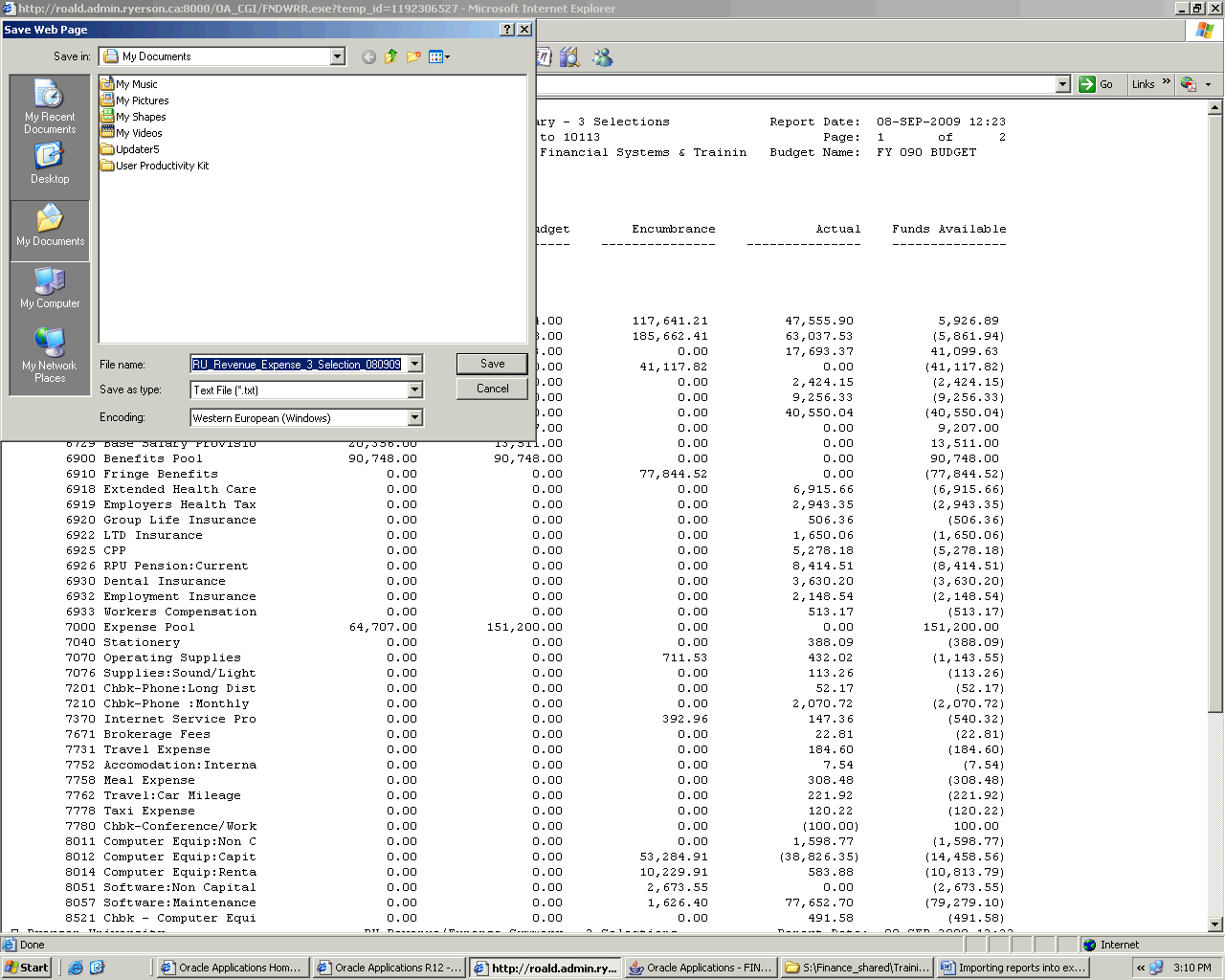Select My Computer in the places bar
1225x980 pixels.
coord(50,288)
